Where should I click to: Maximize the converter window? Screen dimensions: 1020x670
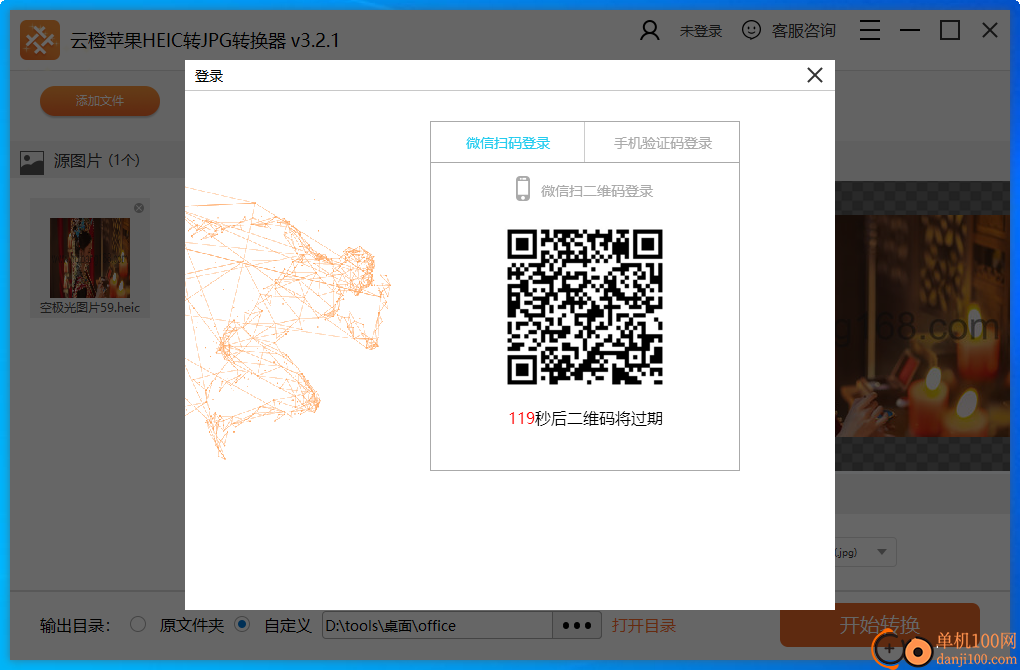[x=950, y=30]
